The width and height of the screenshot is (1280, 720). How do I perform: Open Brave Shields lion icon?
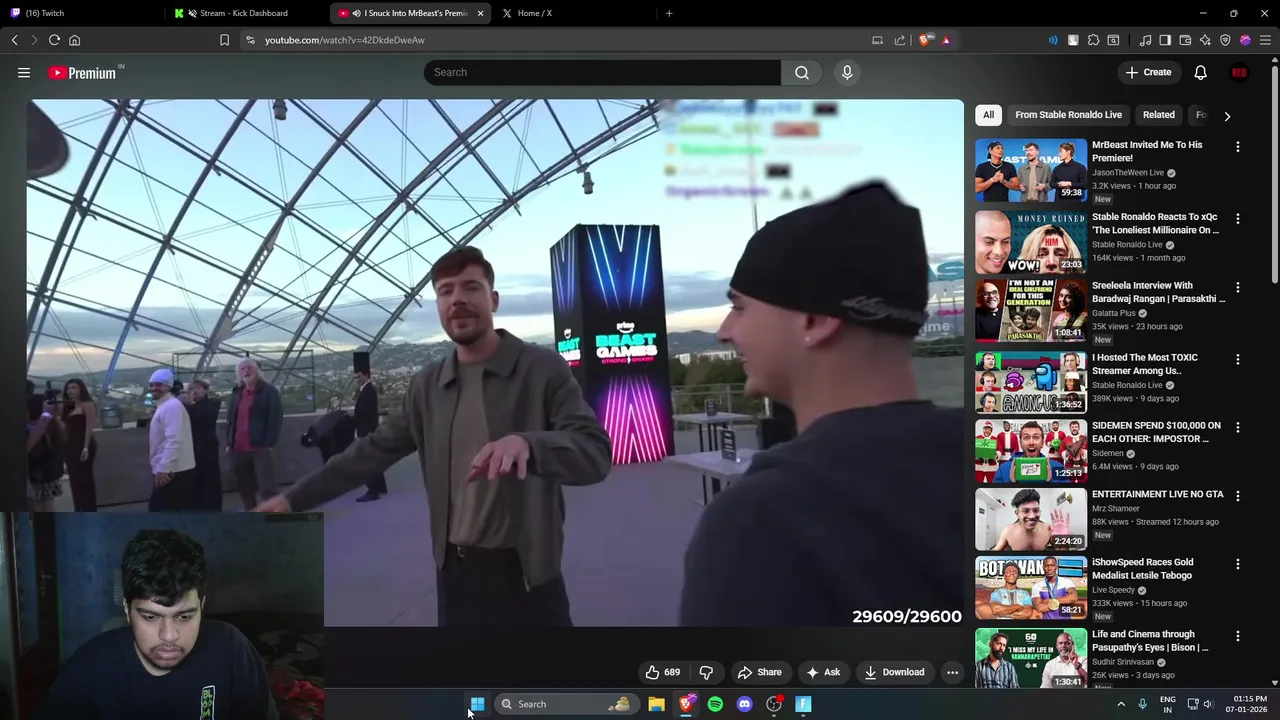(925, 40)
